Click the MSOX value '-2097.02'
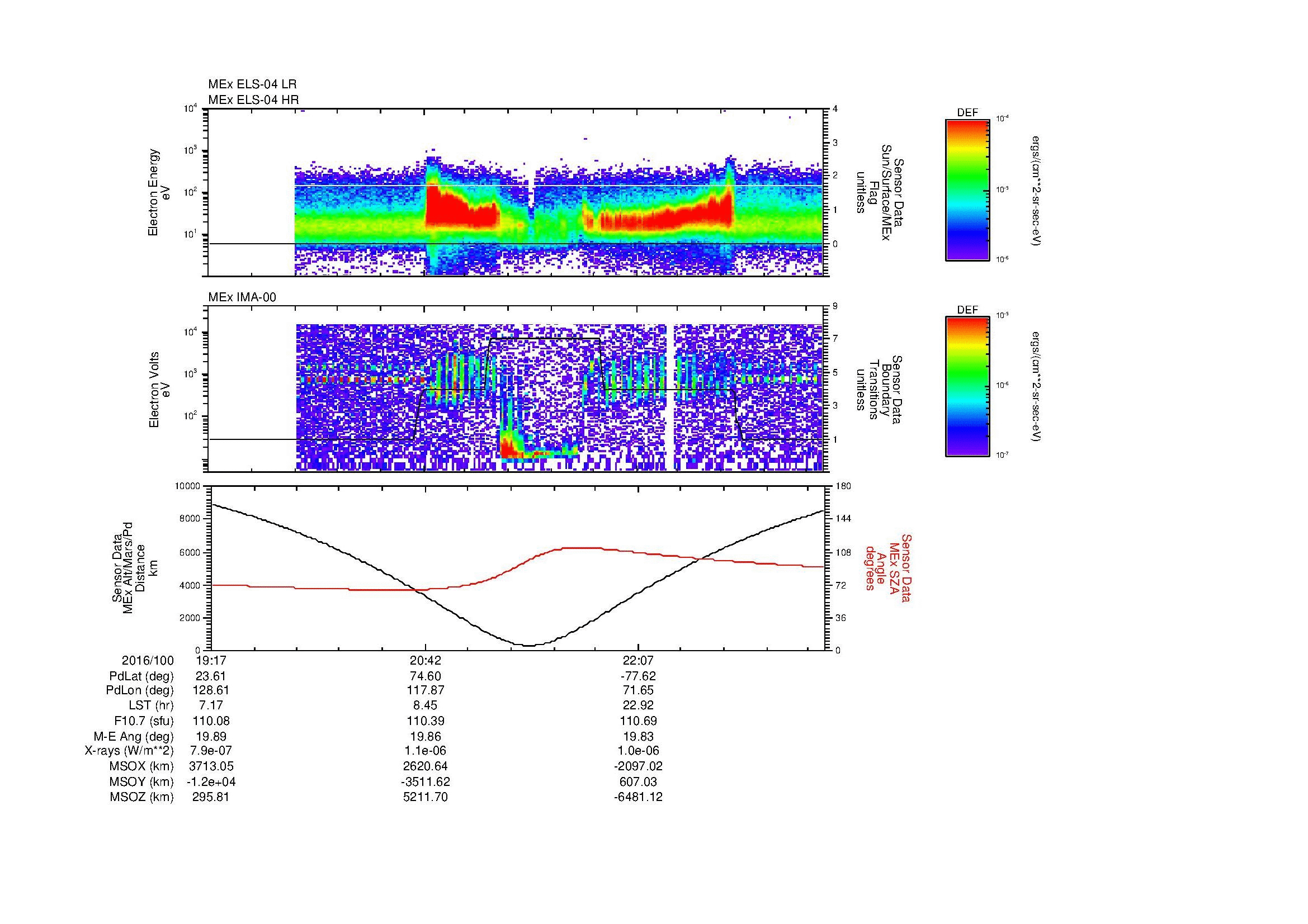 [638, 767]
